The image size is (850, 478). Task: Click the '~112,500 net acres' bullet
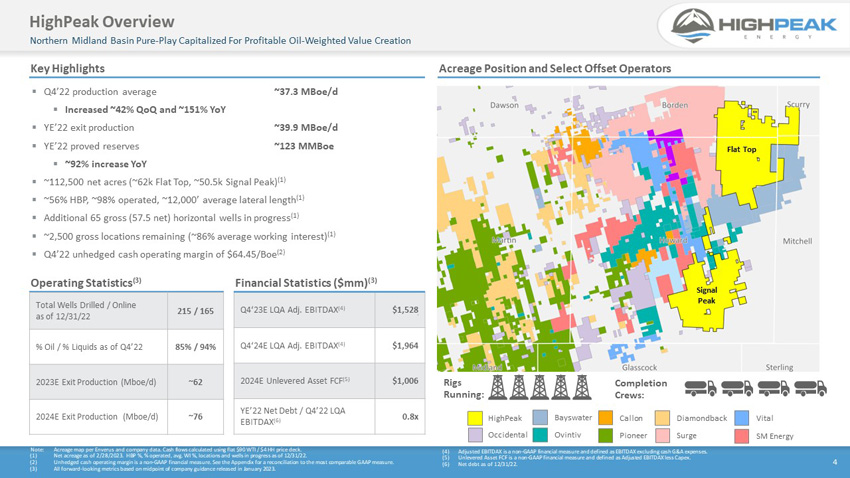164,182
